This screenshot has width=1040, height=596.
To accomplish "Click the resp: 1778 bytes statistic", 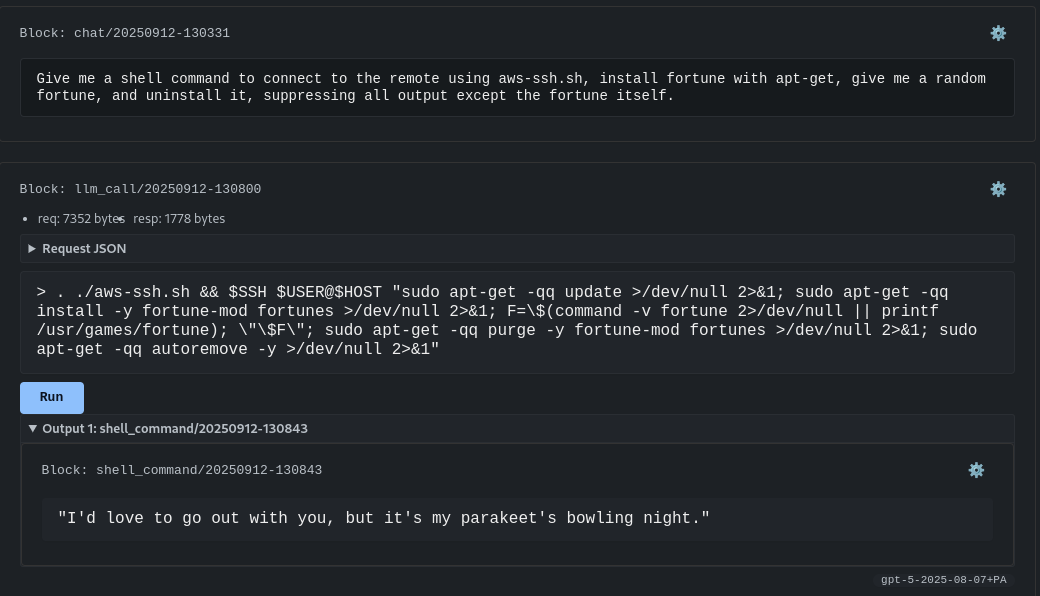I will [x=180, y=218].
